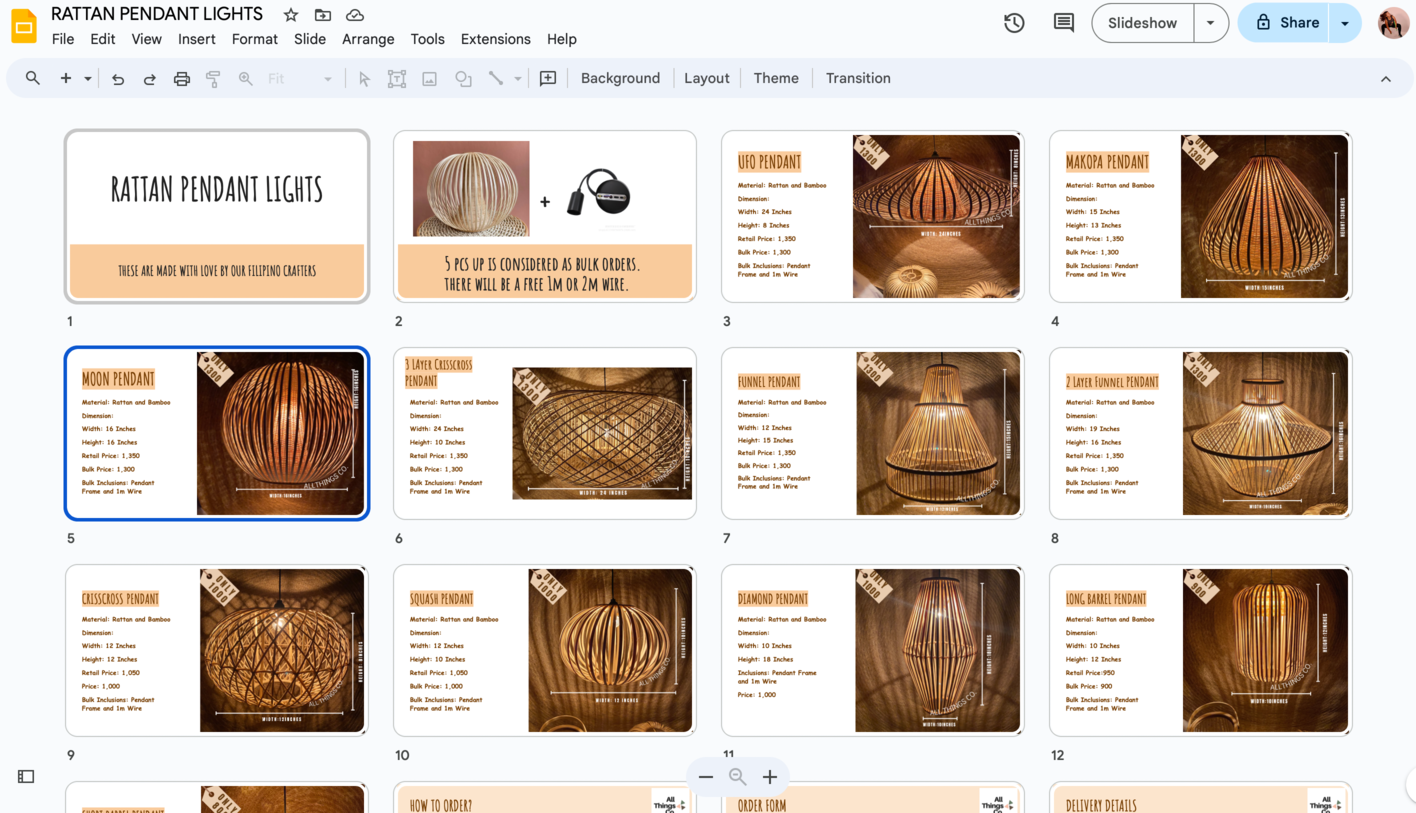Search the menus with magnifier icon
This screenshot has height=813, width=1416.
coord(33,78)
